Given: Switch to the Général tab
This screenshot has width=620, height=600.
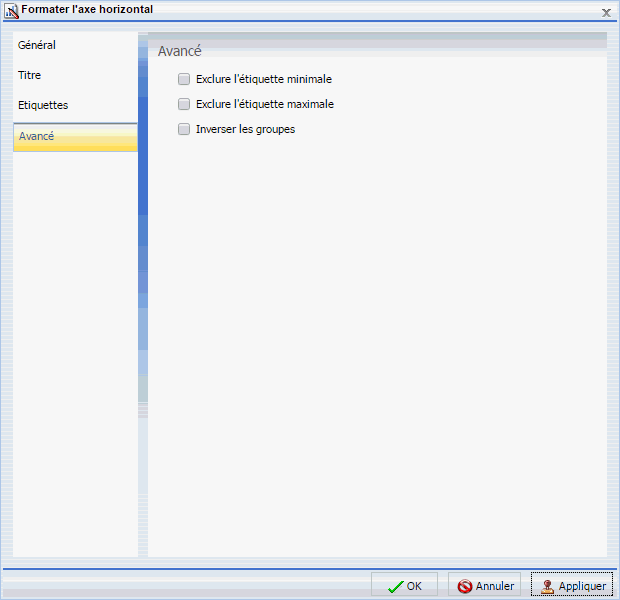Looking at the screenshot, I should [75, 45].
